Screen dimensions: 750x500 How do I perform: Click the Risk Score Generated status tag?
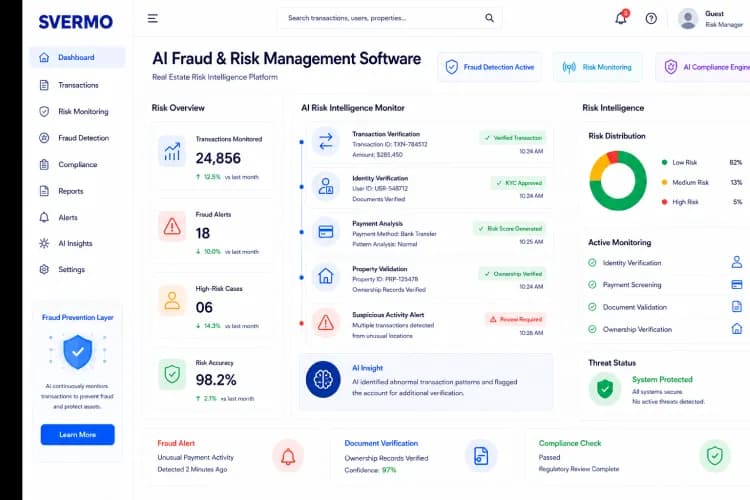509,229
